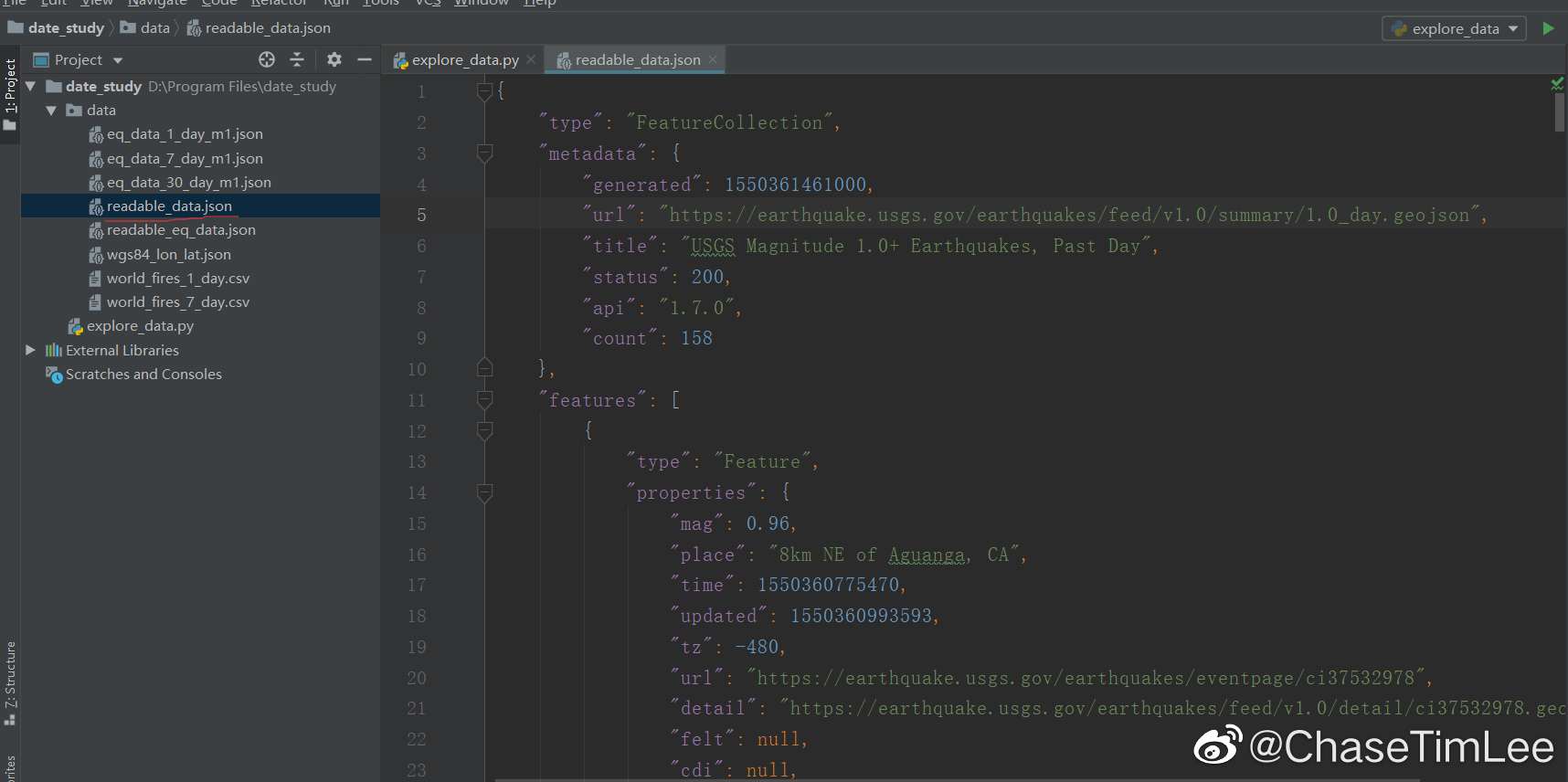Click fold end marker at line 10

tap(485, 368)
